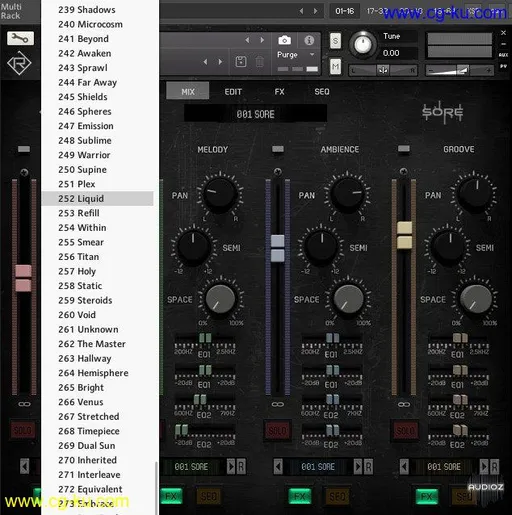Screen dimensions: 512x515
Task: Click previous multi rack arrow
Action: point(301,11)
